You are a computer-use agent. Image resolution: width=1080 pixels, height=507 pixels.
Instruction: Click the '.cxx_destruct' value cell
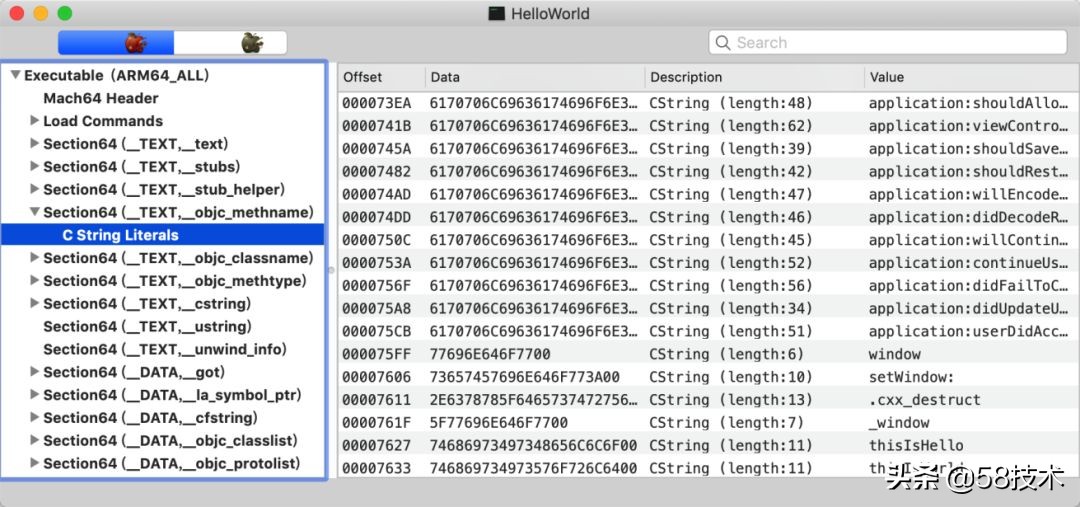pos(924,400)
